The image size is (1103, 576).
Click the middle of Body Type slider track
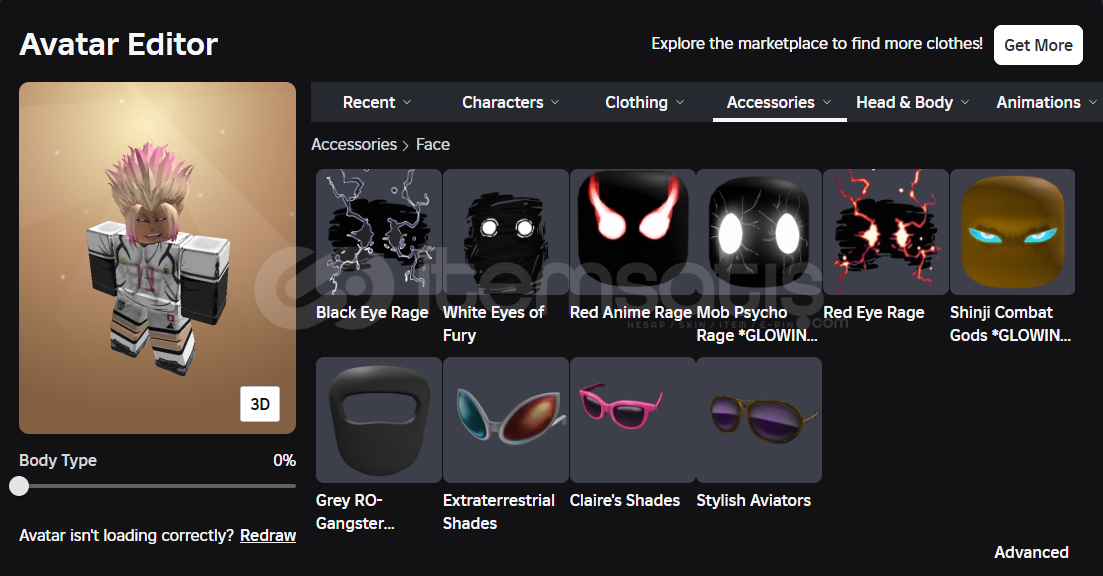point(158,486)
